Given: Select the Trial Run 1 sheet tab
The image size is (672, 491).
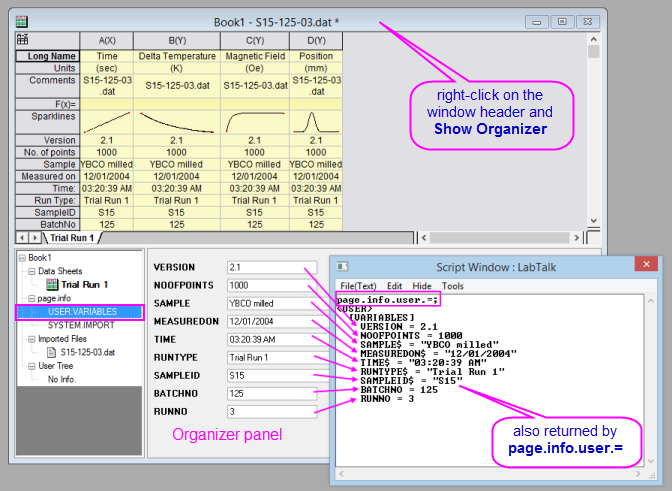Looking at the screenshot, I should tap(72, 238).
